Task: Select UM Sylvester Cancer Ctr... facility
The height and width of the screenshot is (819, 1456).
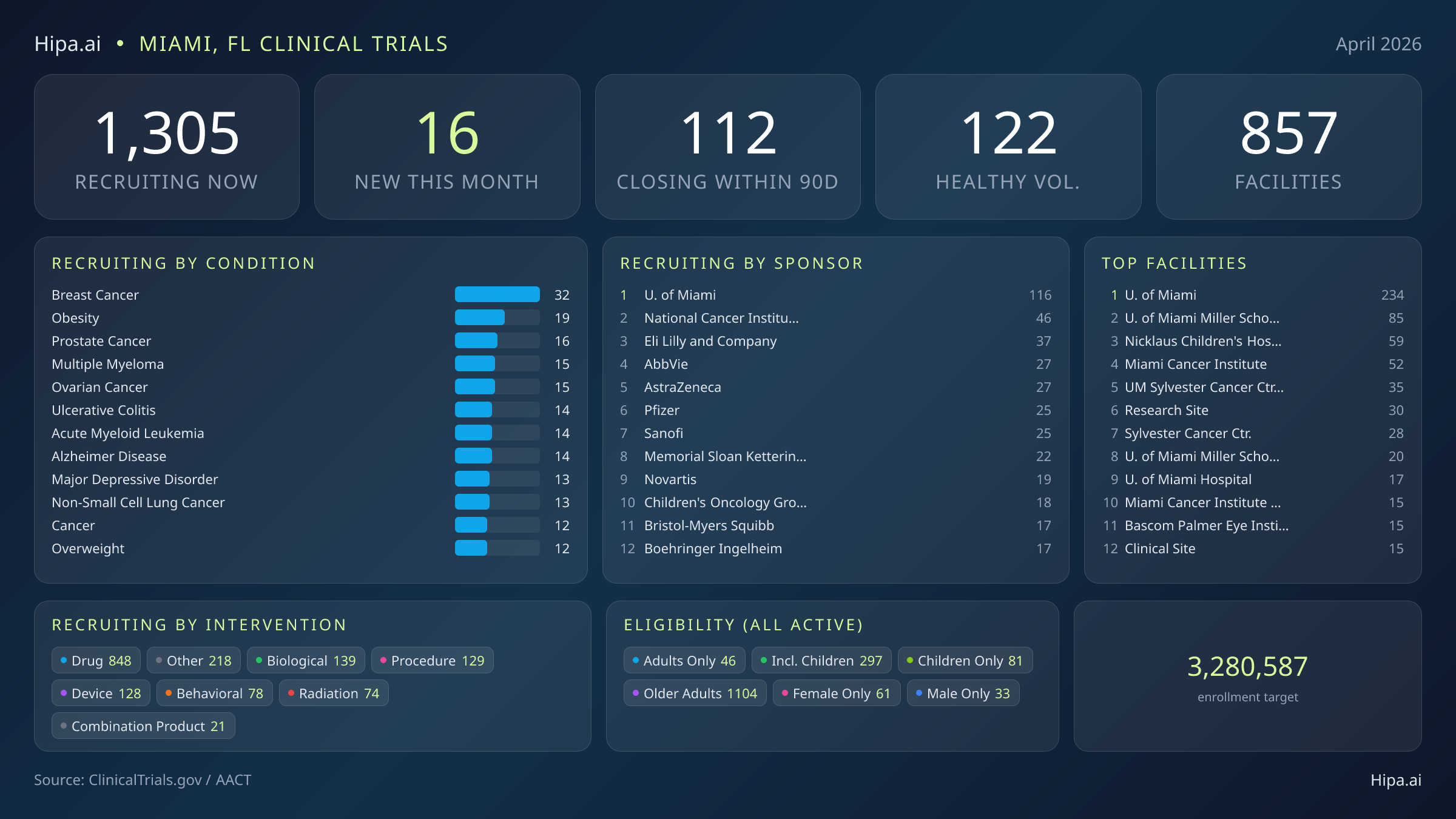Action: coord(1253,386)
